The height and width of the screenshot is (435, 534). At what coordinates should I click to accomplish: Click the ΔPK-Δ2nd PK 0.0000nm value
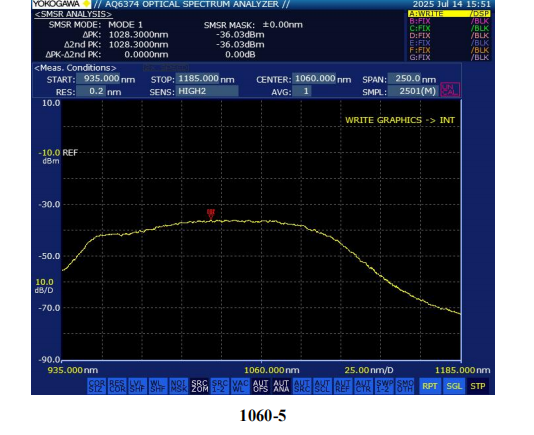(146, 55)
